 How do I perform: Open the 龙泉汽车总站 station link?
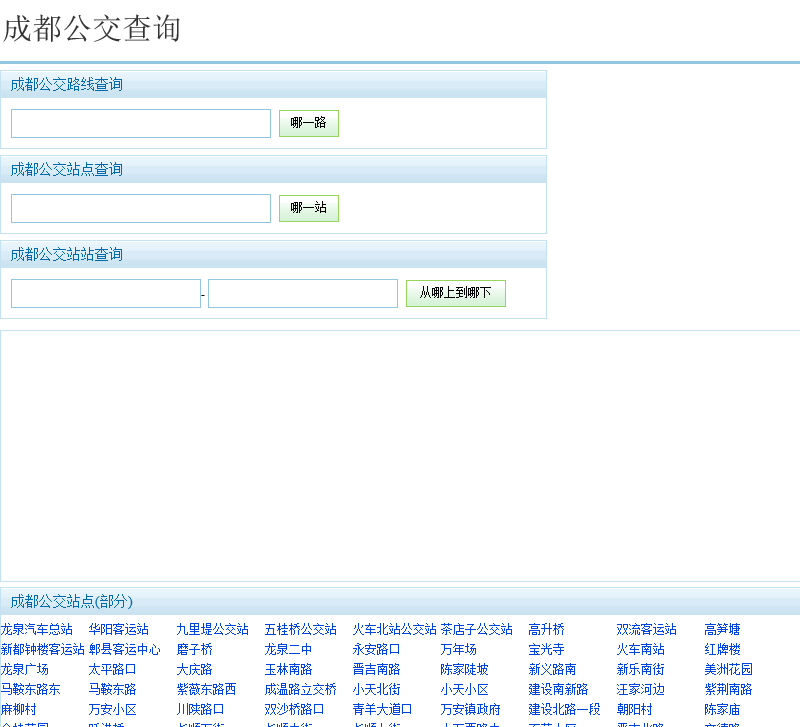coord(37,630)
